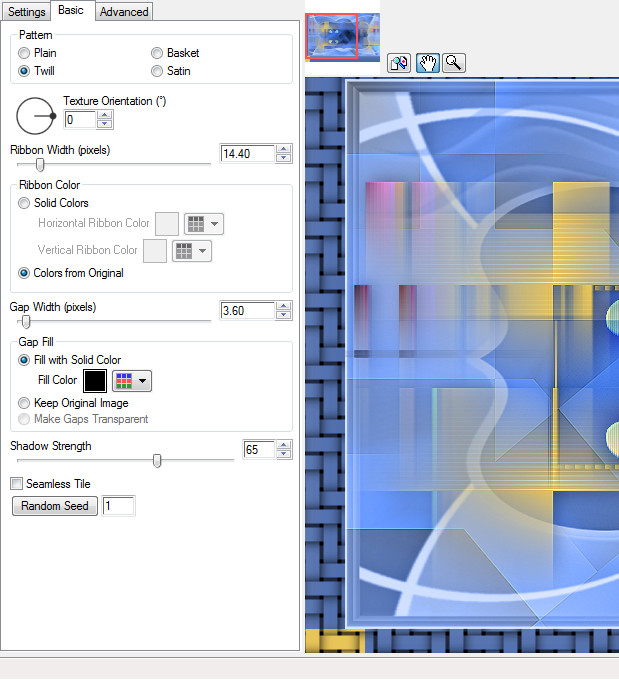Select the Plain pattern option
619x680 pixels.
tap(25, 53)
